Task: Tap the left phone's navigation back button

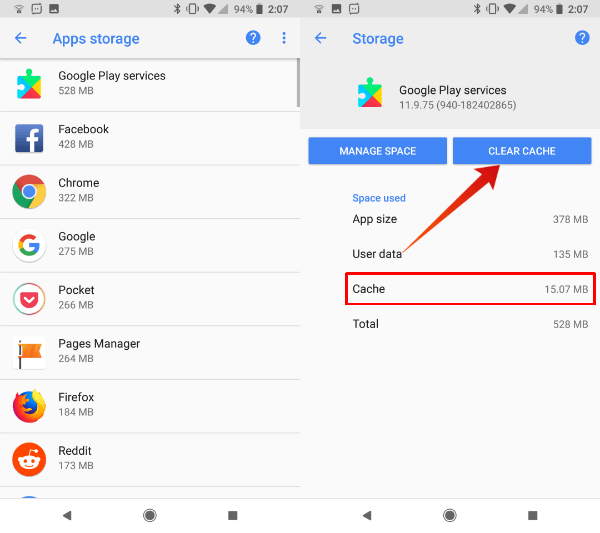Action: (x=67, y=515)
